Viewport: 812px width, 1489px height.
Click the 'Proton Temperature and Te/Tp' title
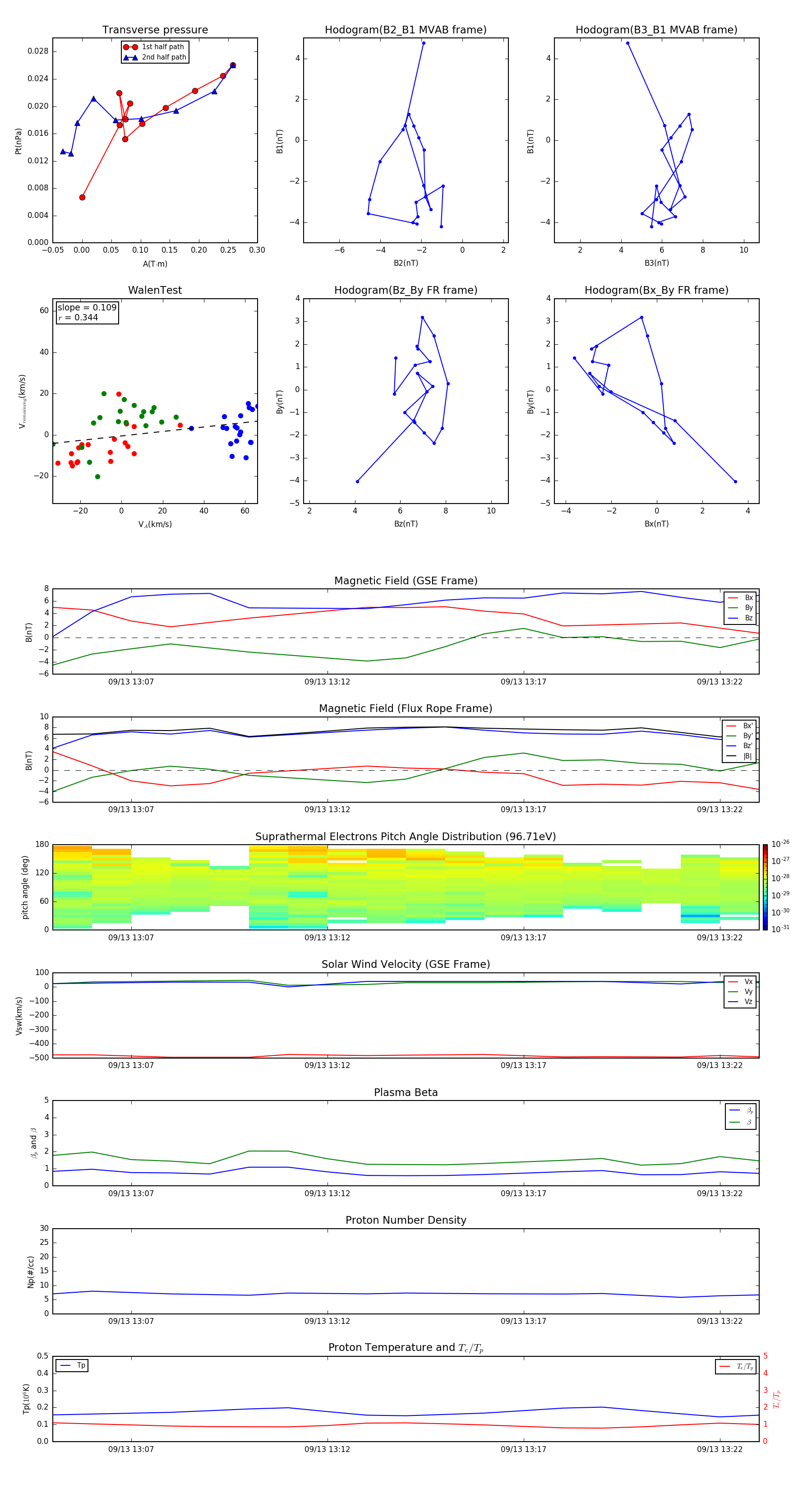(406, 1347)
